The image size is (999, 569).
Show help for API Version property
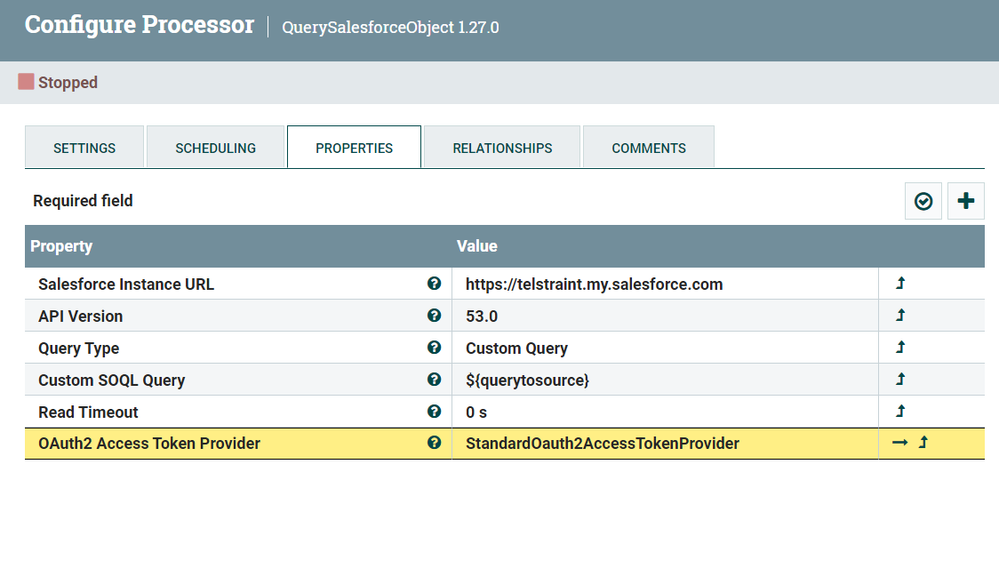coord(434,315)
